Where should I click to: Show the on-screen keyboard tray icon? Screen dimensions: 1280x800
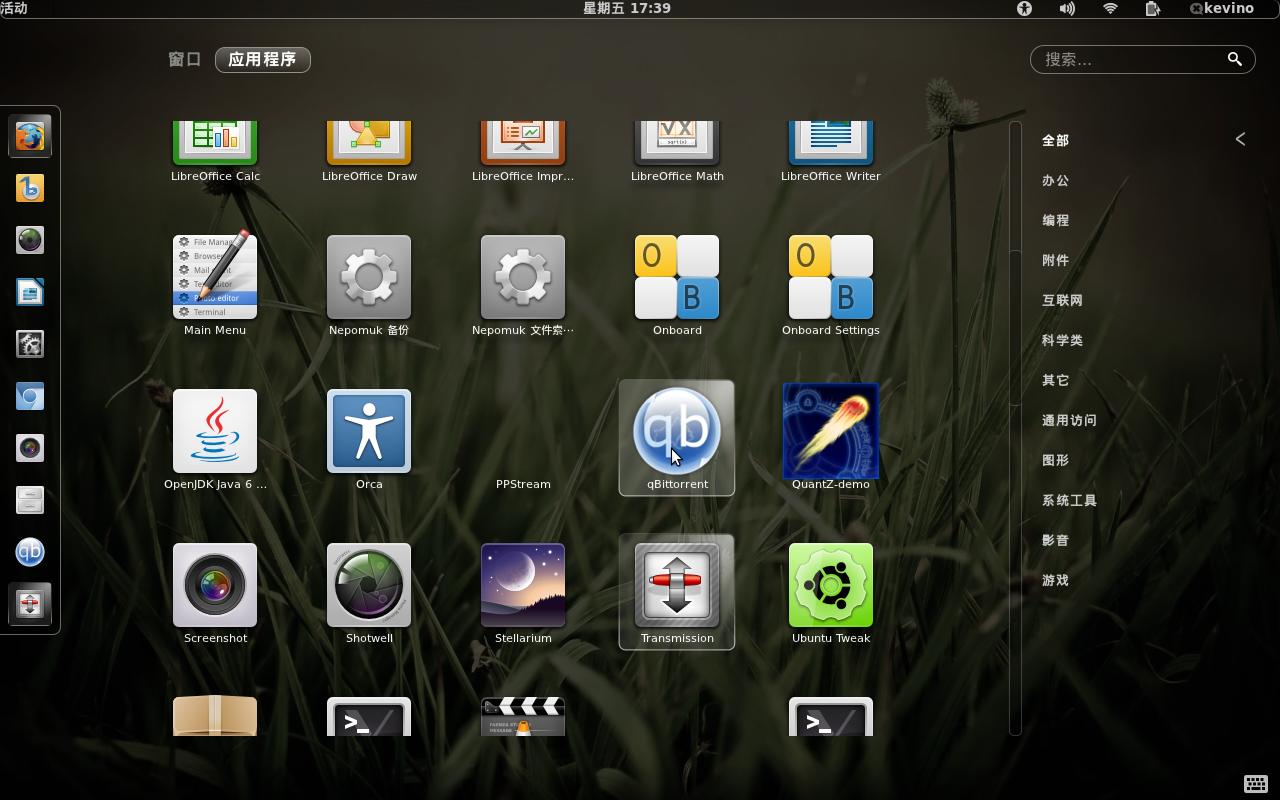1256,783
